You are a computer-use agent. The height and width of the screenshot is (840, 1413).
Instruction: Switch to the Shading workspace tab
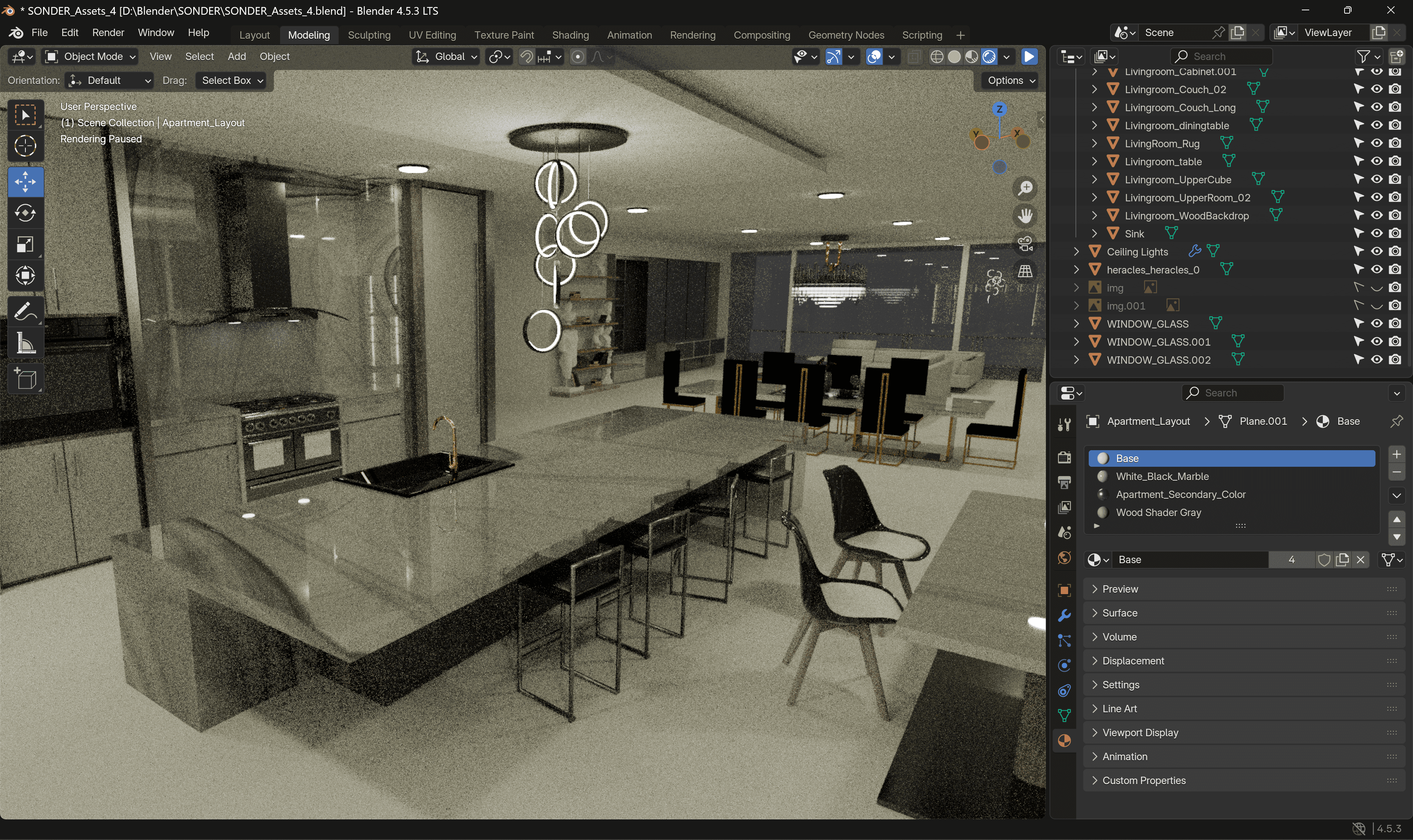click(x=570, y=35)
